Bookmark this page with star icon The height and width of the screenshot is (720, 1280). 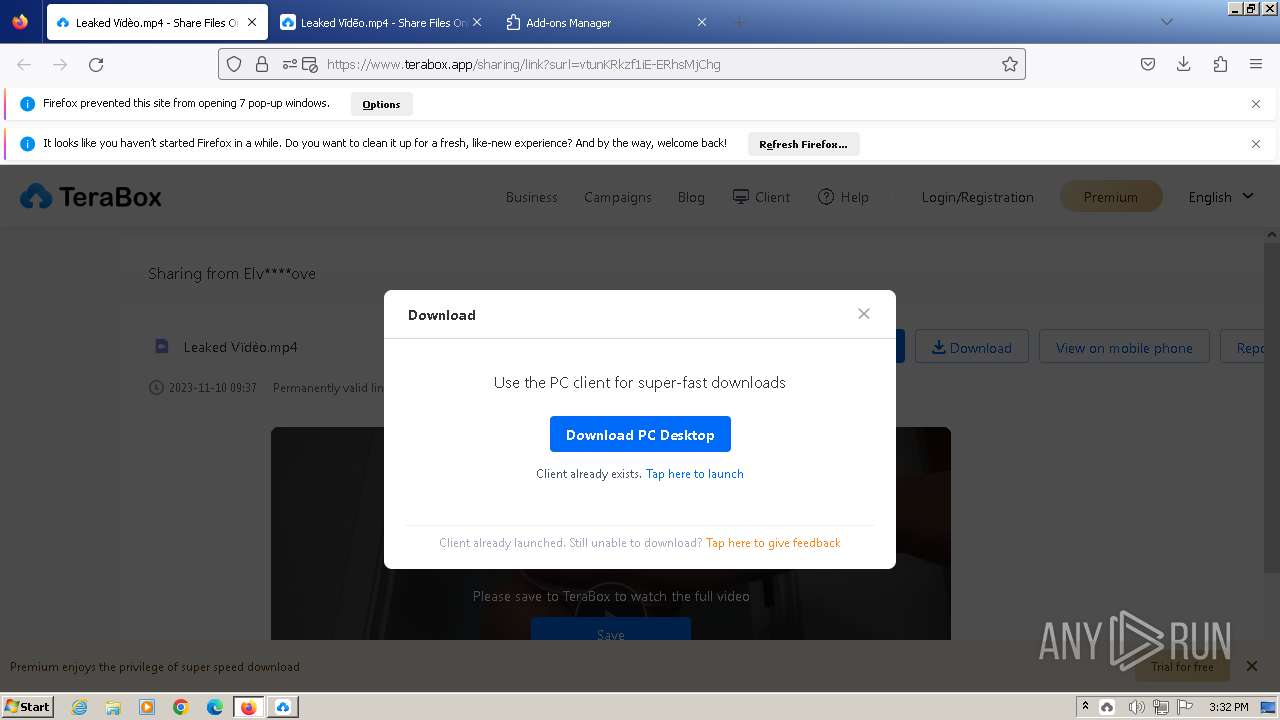[1010, 64]
